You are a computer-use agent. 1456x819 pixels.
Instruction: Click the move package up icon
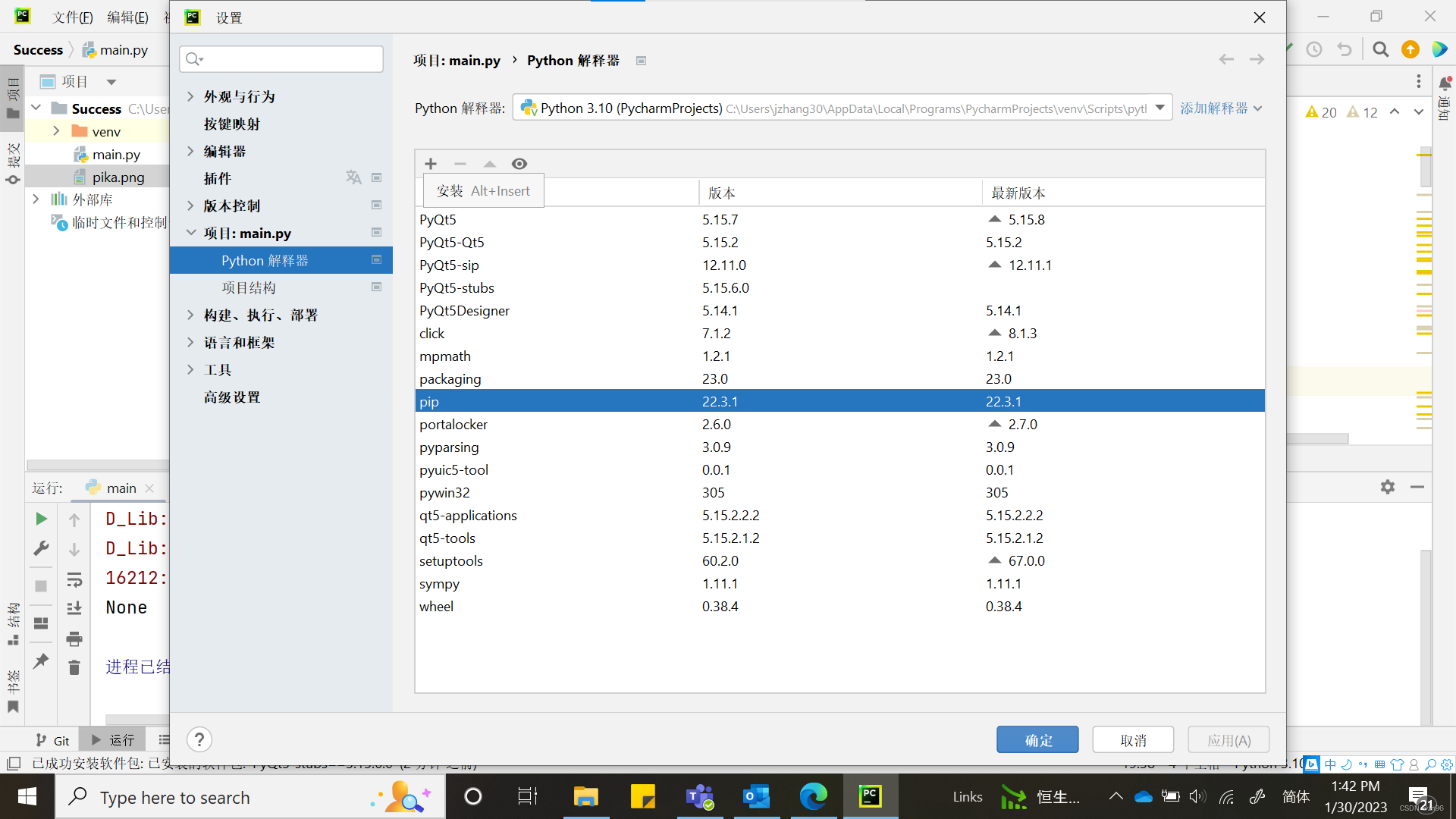pos(490,163)
